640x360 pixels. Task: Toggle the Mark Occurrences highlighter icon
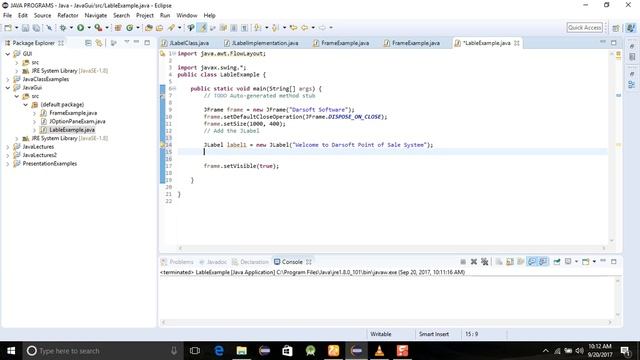click(202, 28)
